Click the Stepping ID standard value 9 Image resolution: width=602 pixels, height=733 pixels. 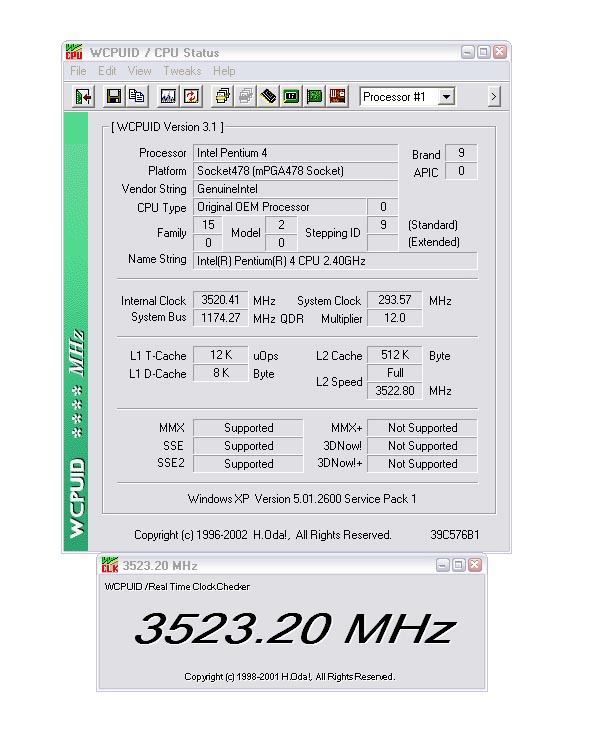pyautogui.click(x=383, y=225)
